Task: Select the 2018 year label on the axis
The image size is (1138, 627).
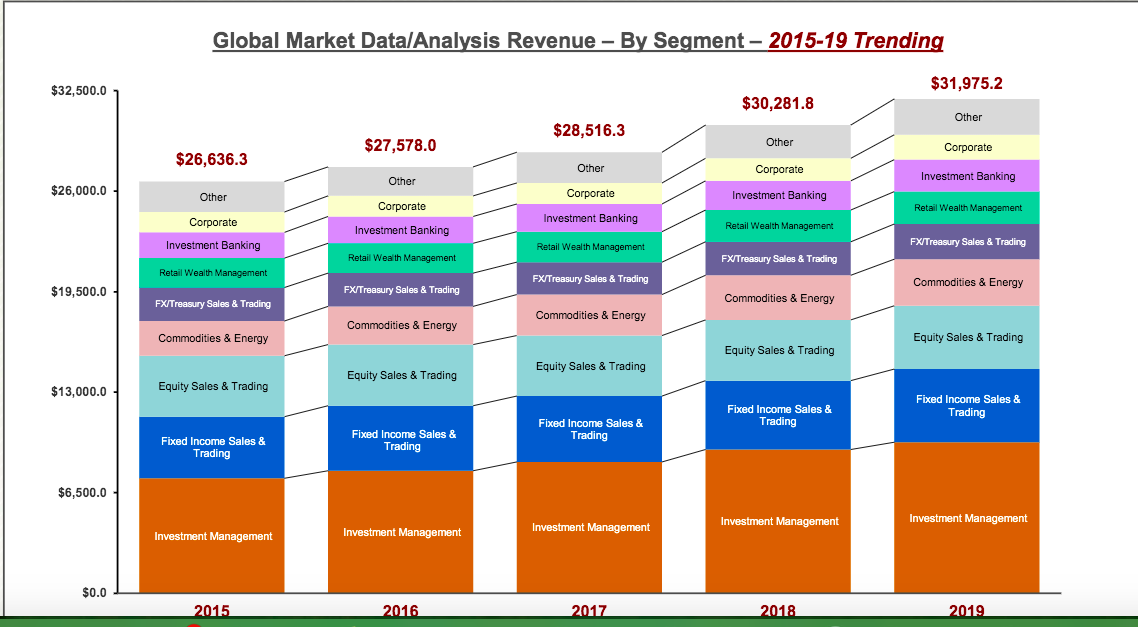Action: coord(778,611)
